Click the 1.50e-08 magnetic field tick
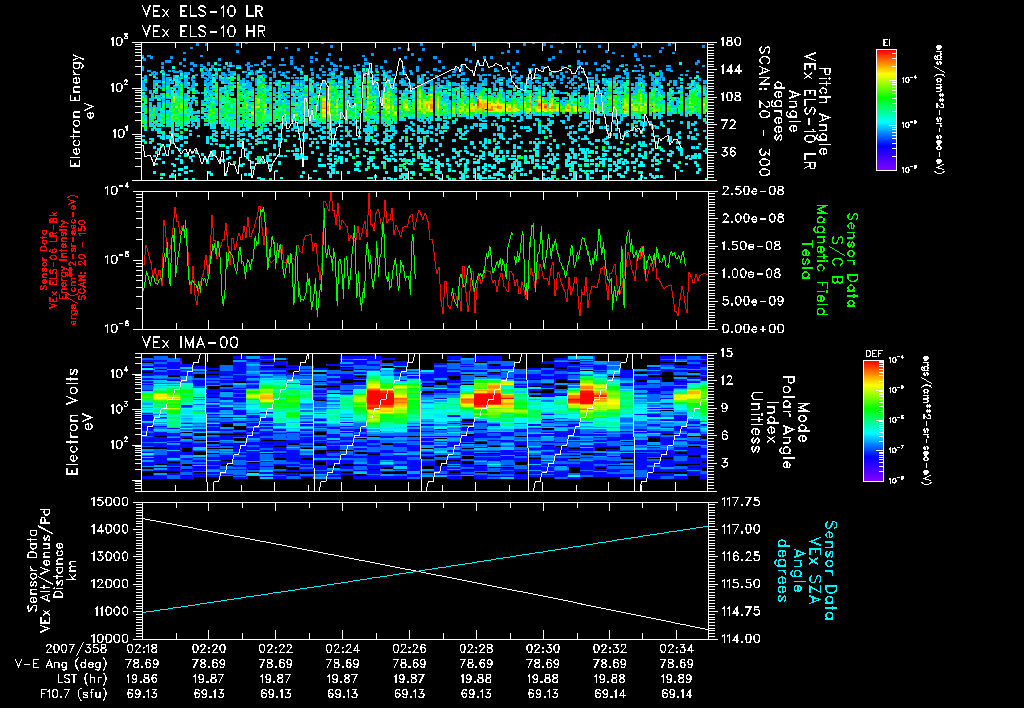Viewport: 1024px width, 708px height. point(752,246)
